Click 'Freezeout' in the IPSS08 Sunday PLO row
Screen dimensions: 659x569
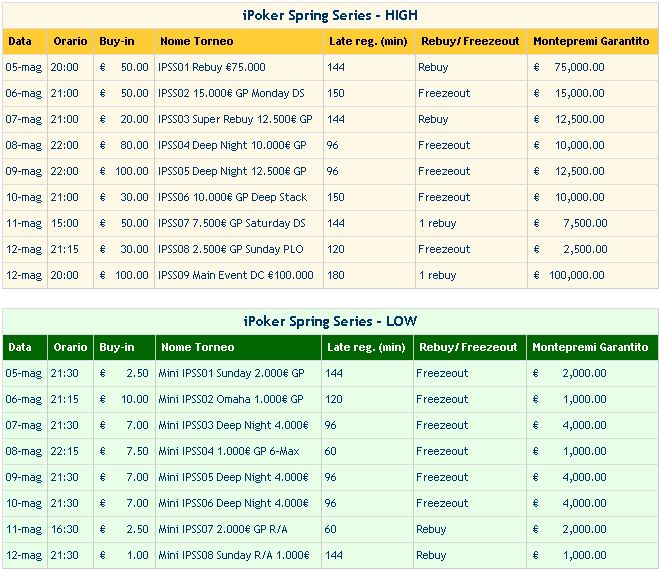(x=444, y=250)
